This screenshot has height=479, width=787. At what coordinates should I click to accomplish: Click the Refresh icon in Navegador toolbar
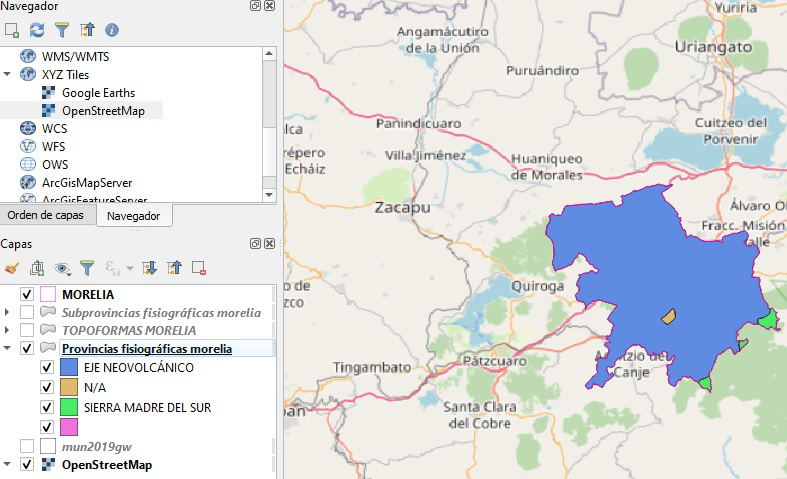pyautogui.click(x=37, y=30)
